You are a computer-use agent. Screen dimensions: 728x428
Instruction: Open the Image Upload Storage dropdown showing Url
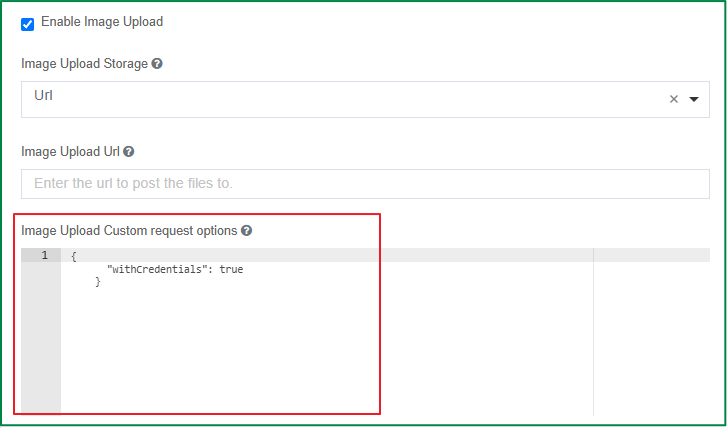pyautogui.click(x=365, y=99)
